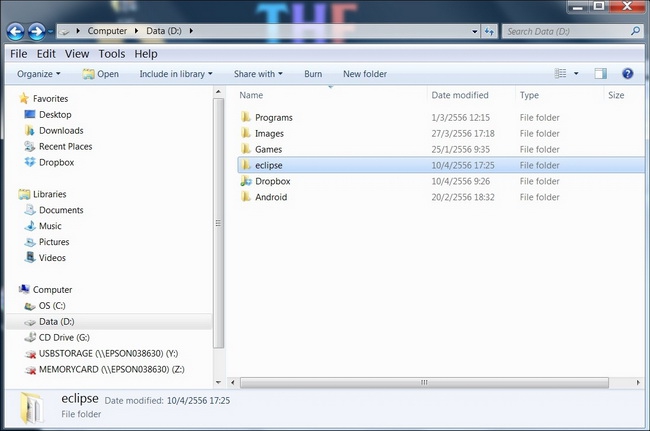The height and width of the screenshot is (431, 650).
Task: Open the address bar history dropdown
Action: tap(475, 31)
